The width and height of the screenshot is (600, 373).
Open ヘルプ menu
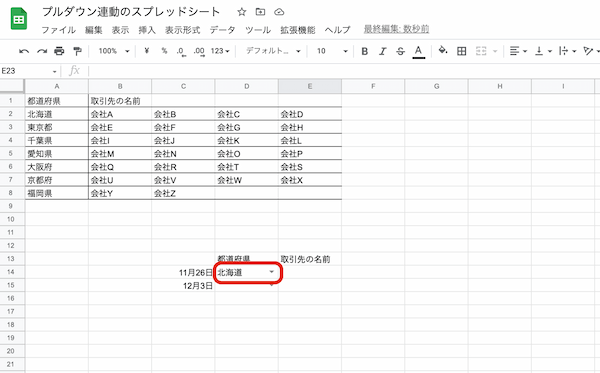[338, 30]
